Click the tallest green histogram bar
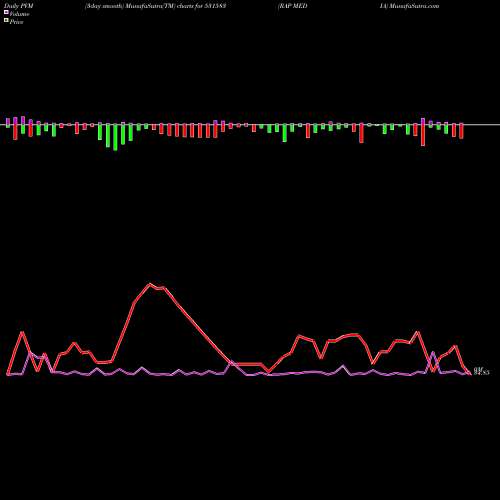 (x=115, y=137)
